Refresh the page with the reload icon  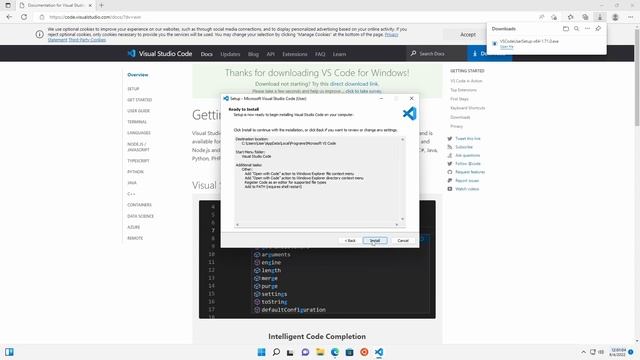pos(24,17)
